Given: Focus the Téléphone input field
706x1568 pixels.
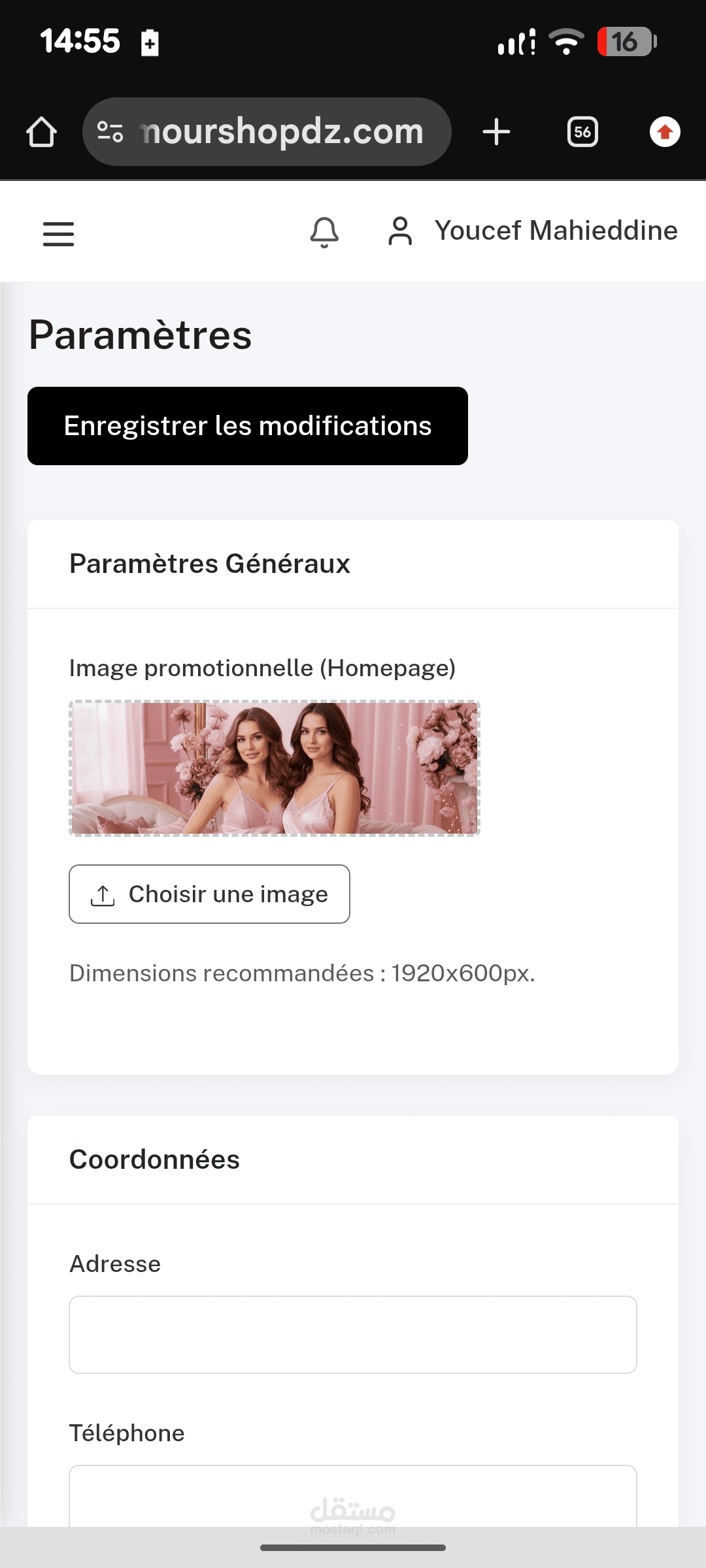Looking at the screenshot, I should [353, 1496].
